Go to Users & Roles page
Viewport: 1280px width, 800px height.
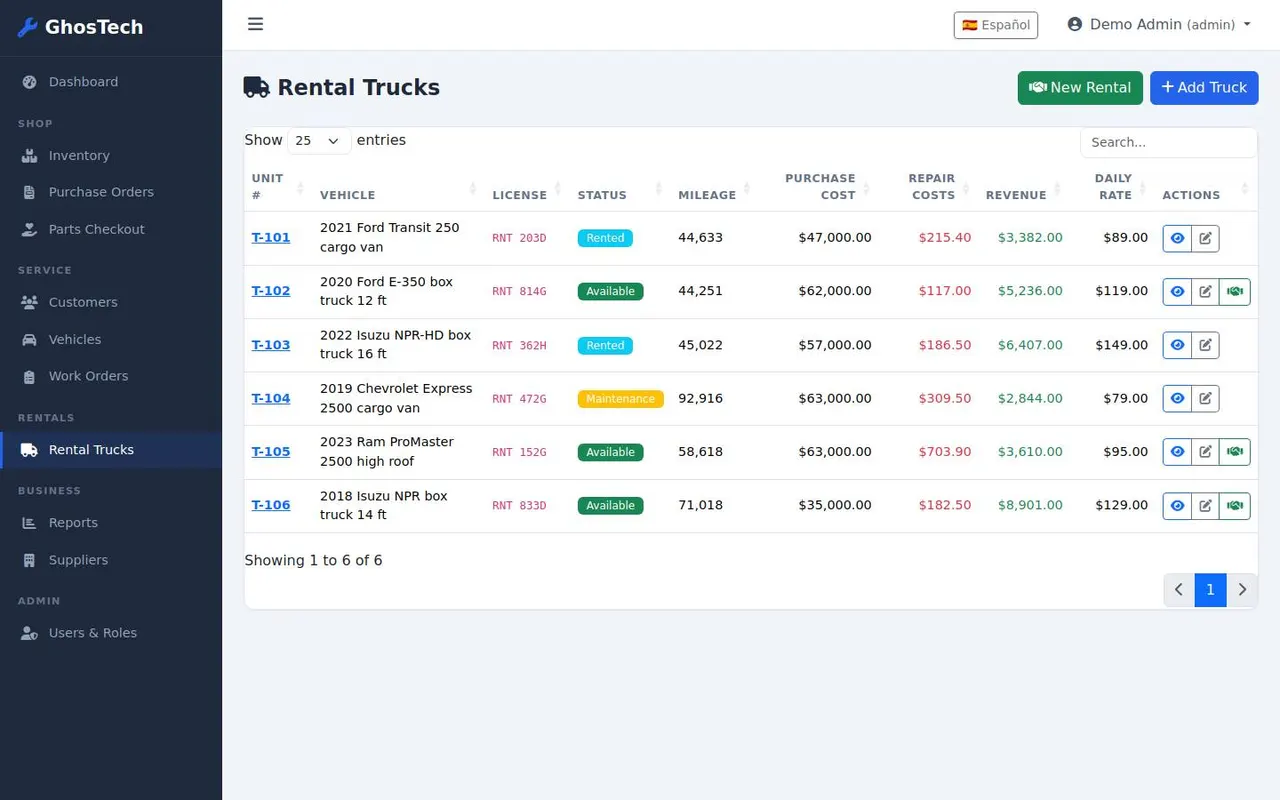pyautogui.click(x=111, y=633)
